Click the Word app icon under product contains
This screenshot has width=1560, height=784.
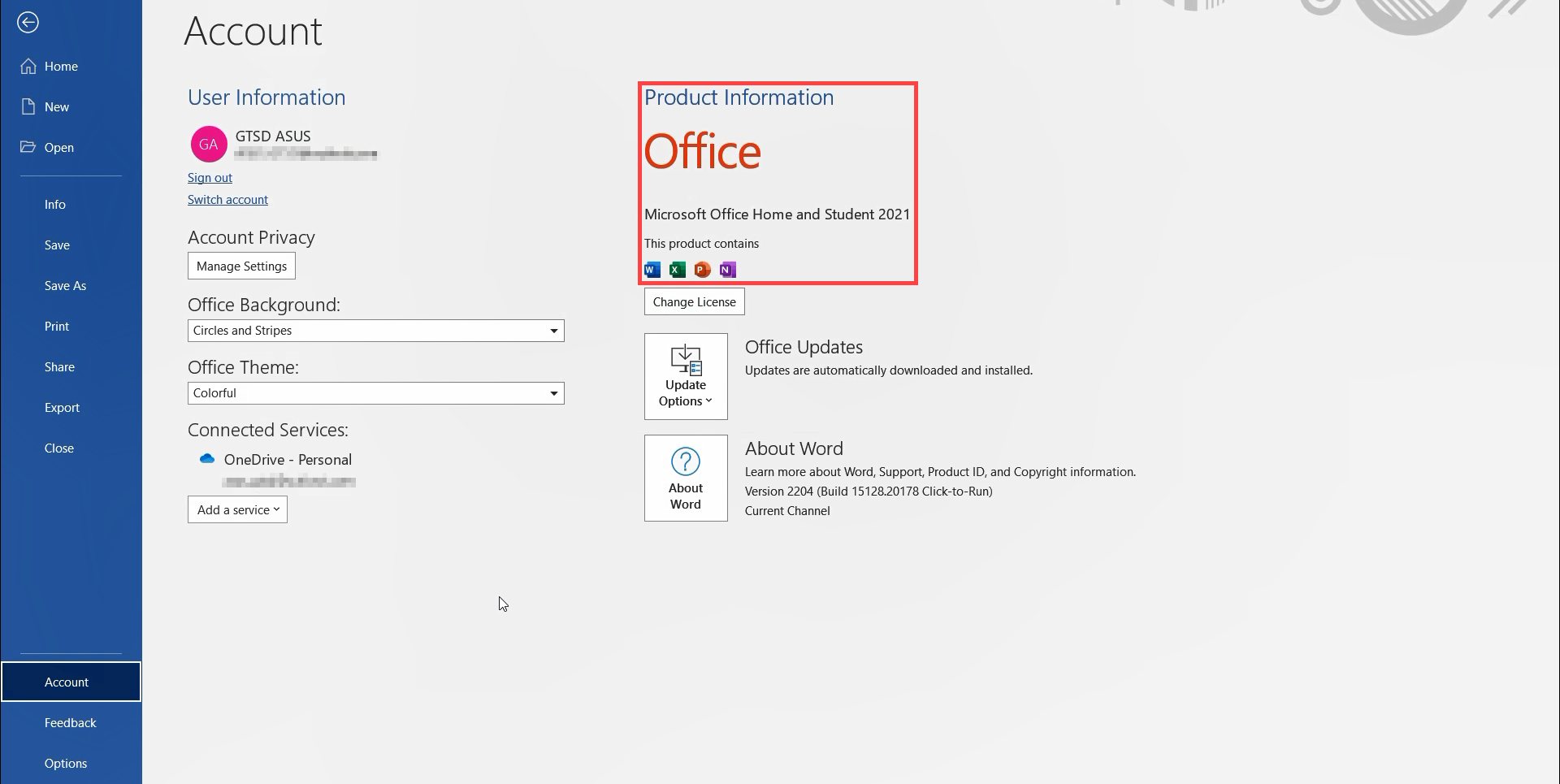pyautogui.click(x=652, y=270)
